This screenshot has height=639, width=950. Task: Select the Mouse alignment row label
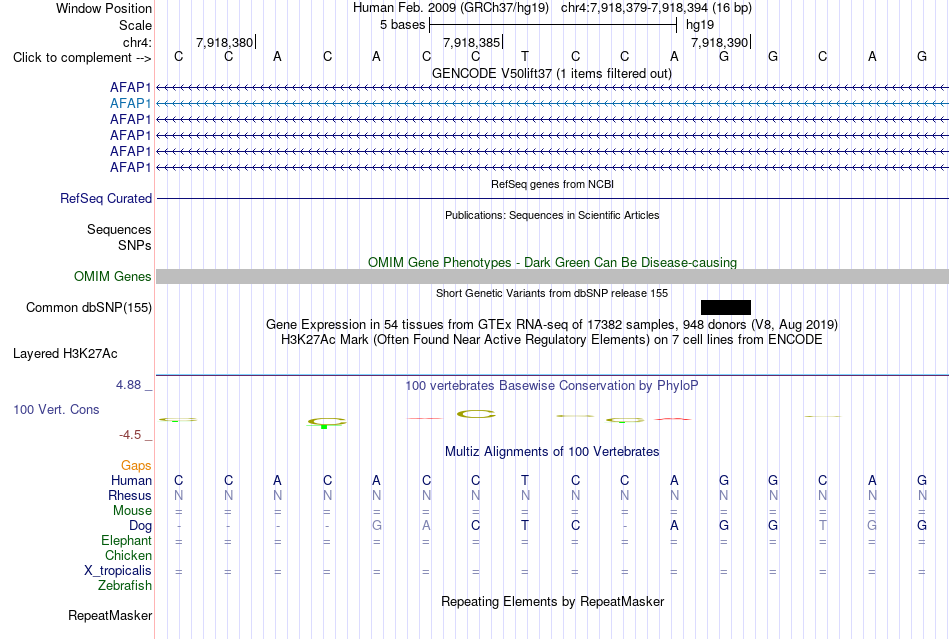[x=132, y=511]
